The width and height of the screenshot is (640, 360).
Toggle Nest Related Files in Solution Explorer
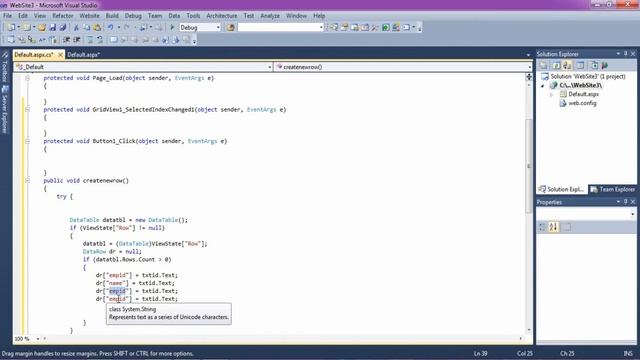coord(567,65)
